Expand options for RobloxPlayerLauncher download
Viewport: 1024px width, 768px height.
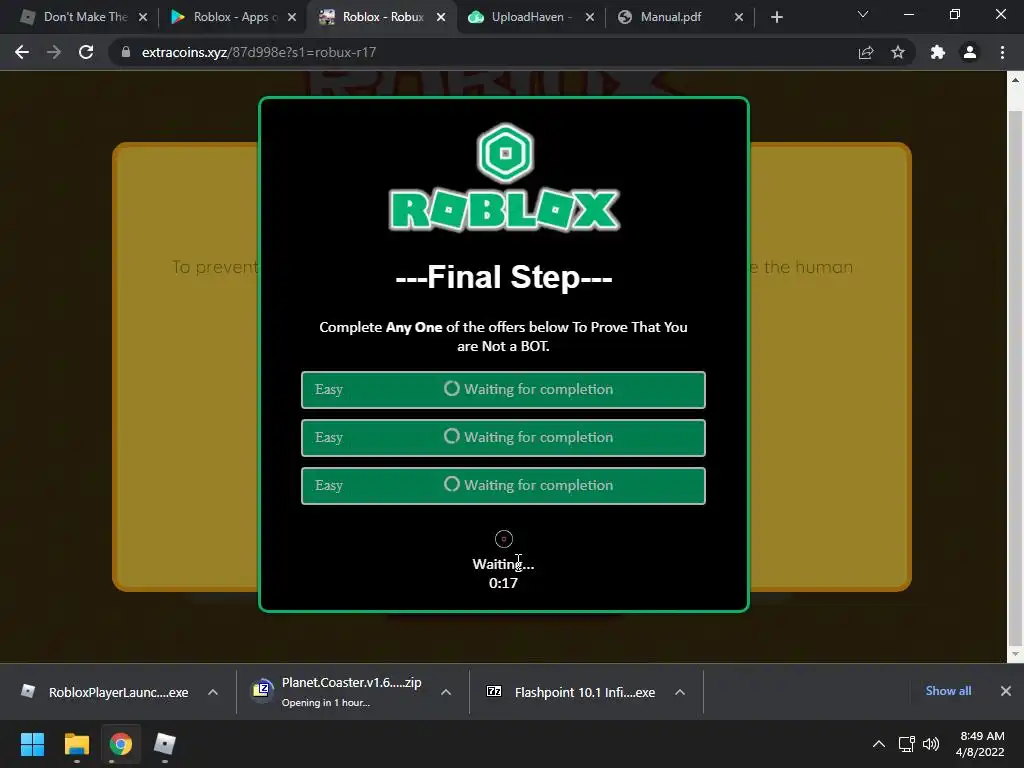213,692
